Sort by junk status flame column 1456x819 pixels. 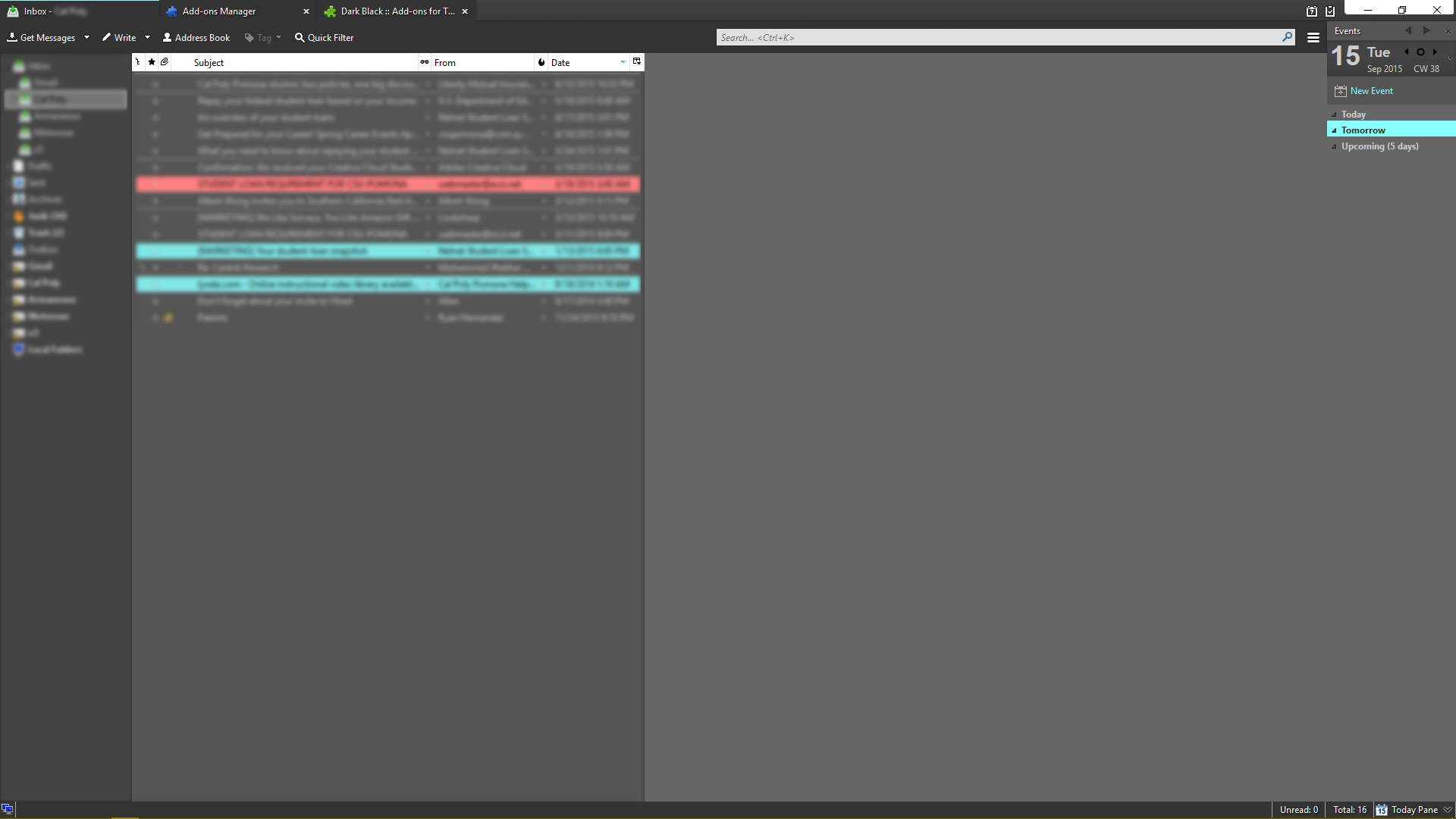[541, 62]
